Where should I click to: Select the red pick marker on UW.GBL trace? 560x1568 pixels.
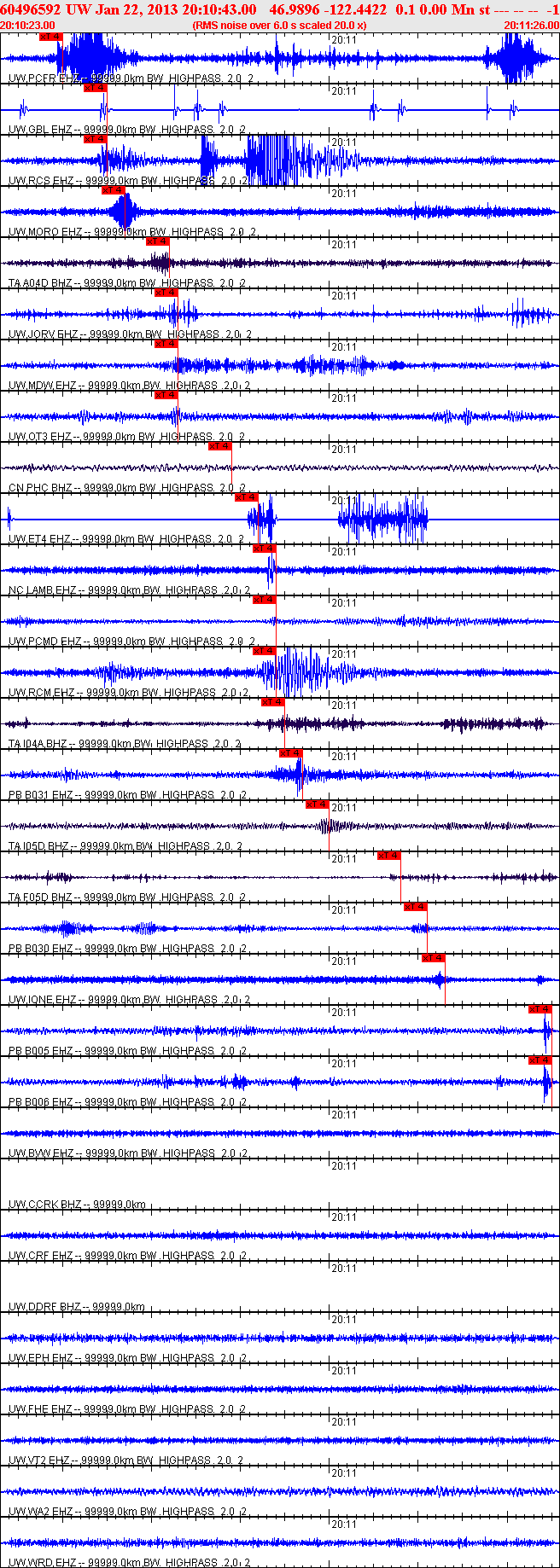coord(95,88)
